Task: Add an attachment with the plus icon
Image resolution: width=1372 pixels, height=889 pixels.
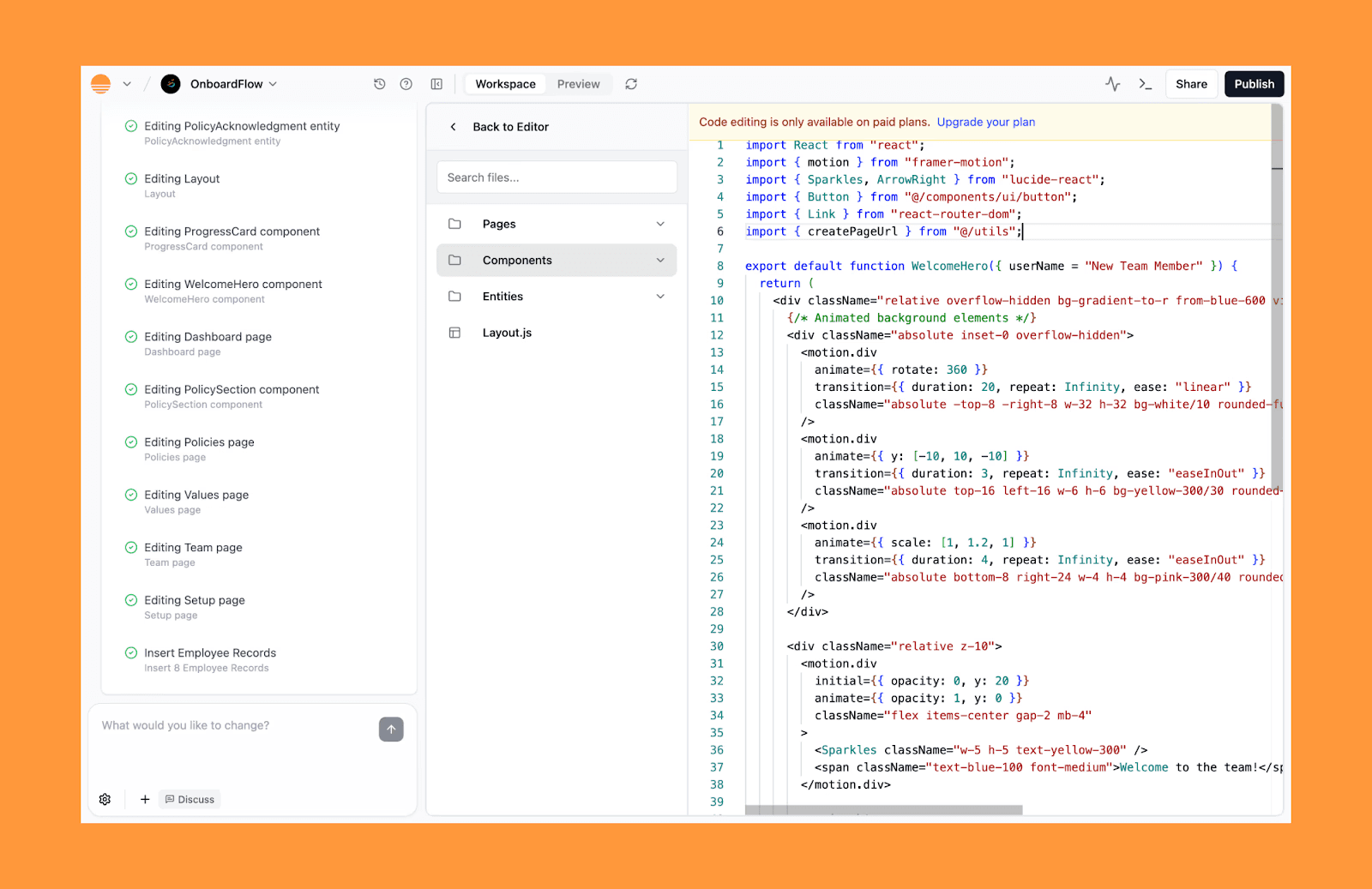Action: point(144,798)
